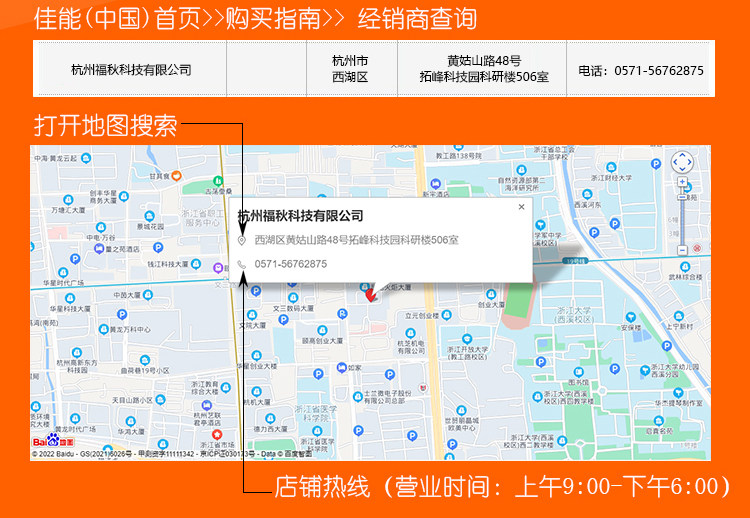Click the location pin icon in popup
This screenshot has height=518, width=750.
(x=242, y=240)
